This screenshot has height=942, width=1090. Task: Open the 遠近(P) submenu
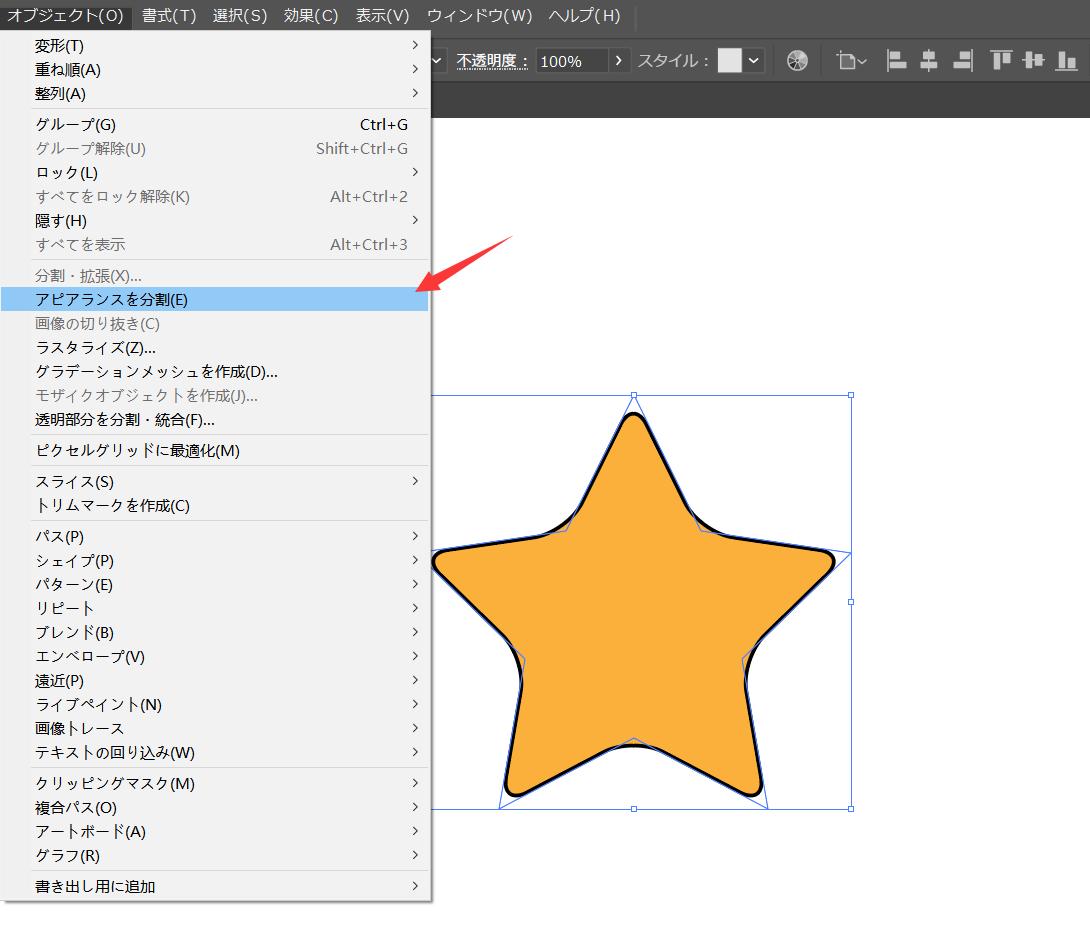pos(215,681)
